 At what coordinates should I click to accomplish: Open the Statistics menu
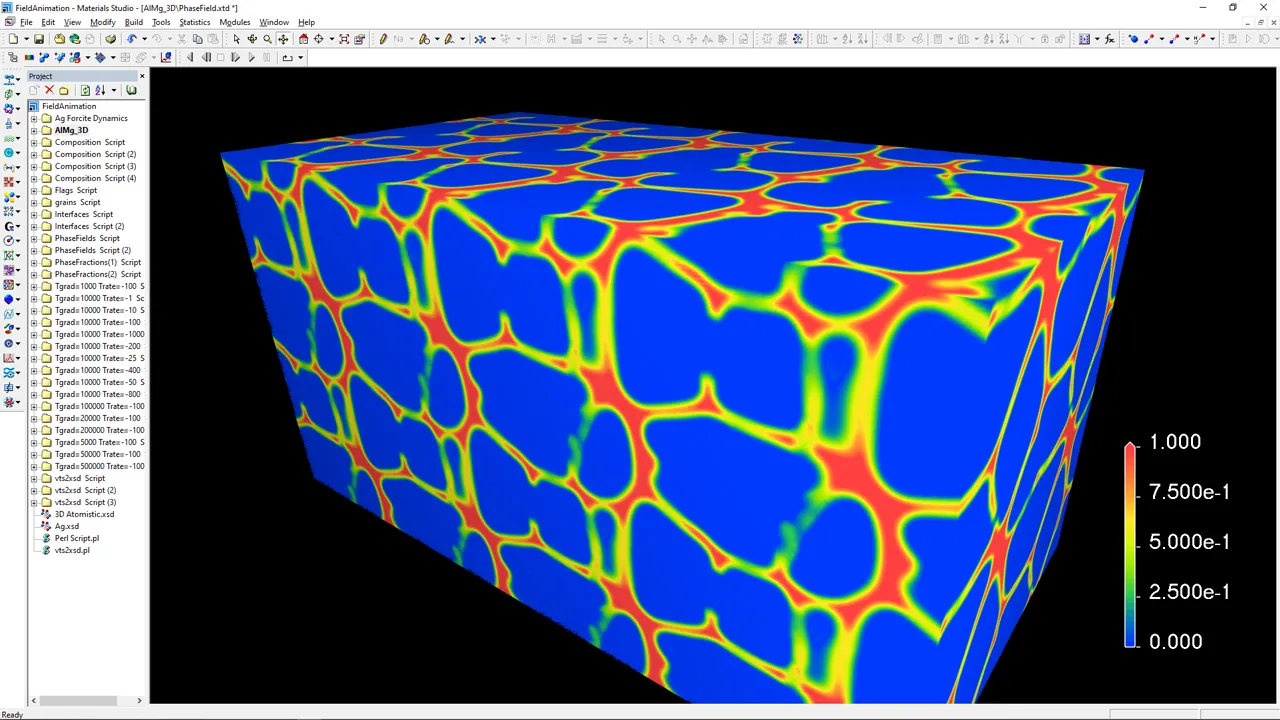tap(195, 22)
